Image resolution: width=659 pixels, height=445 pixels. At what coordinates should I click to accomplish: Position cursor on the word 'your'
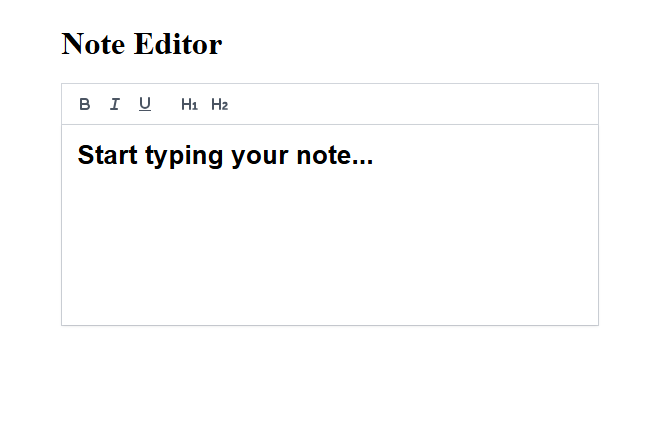coord(260,157)
